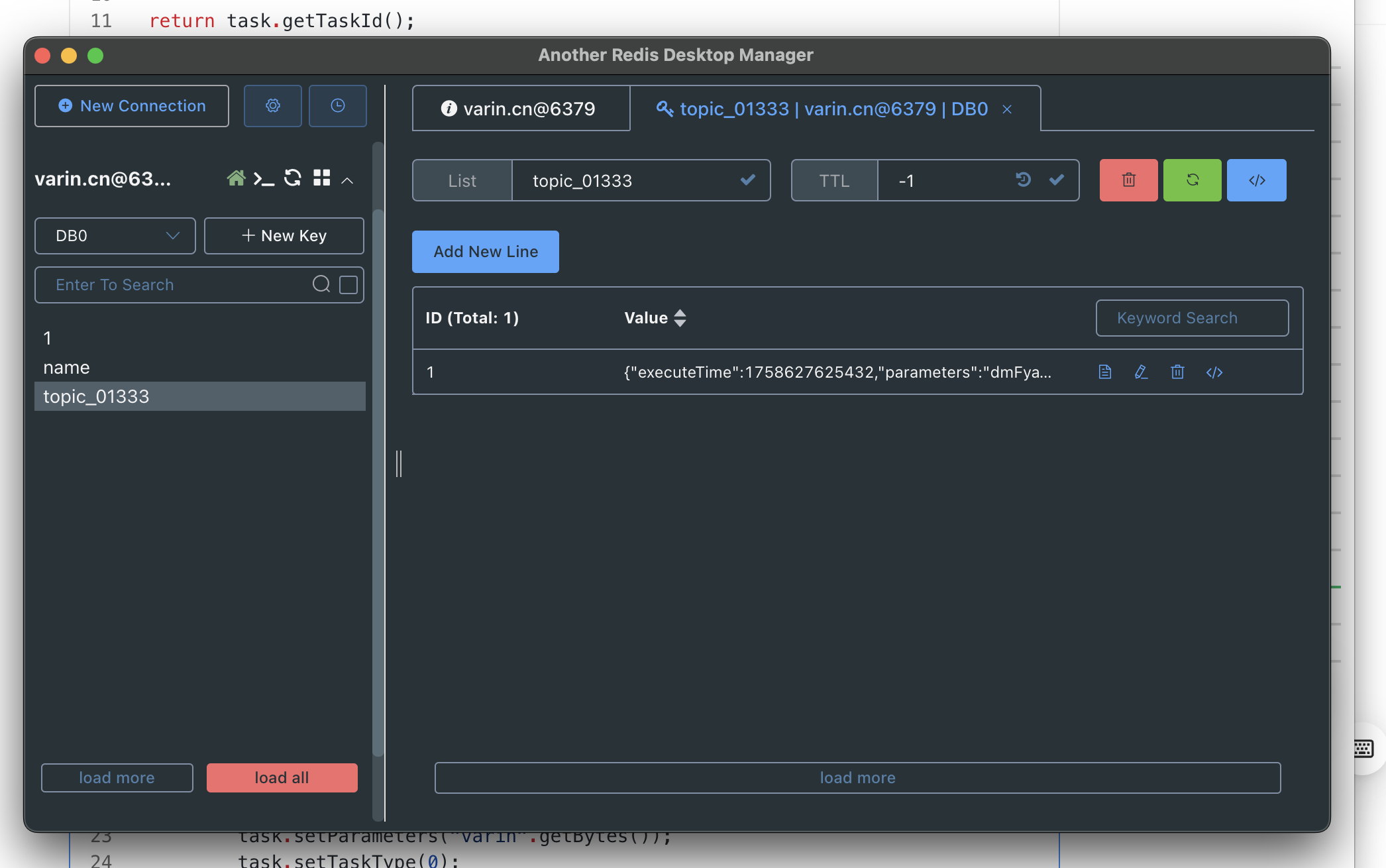Edit row 1 with the pencil icon
This screenshot has width=1386, height=868.
1141,372
